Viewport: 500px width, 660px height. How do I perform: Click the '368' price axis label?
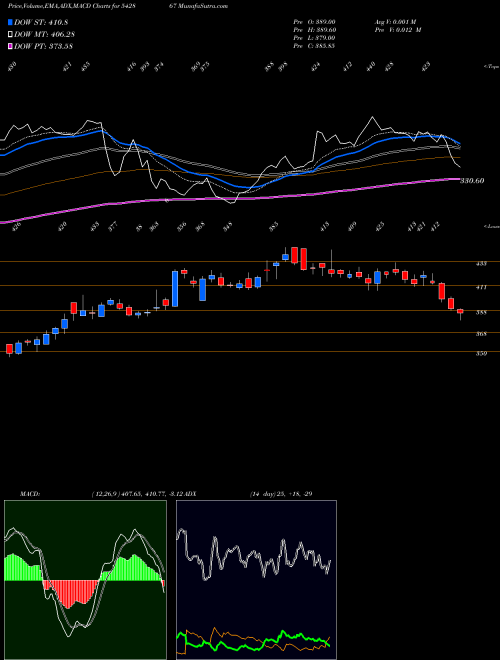[481, 334]
